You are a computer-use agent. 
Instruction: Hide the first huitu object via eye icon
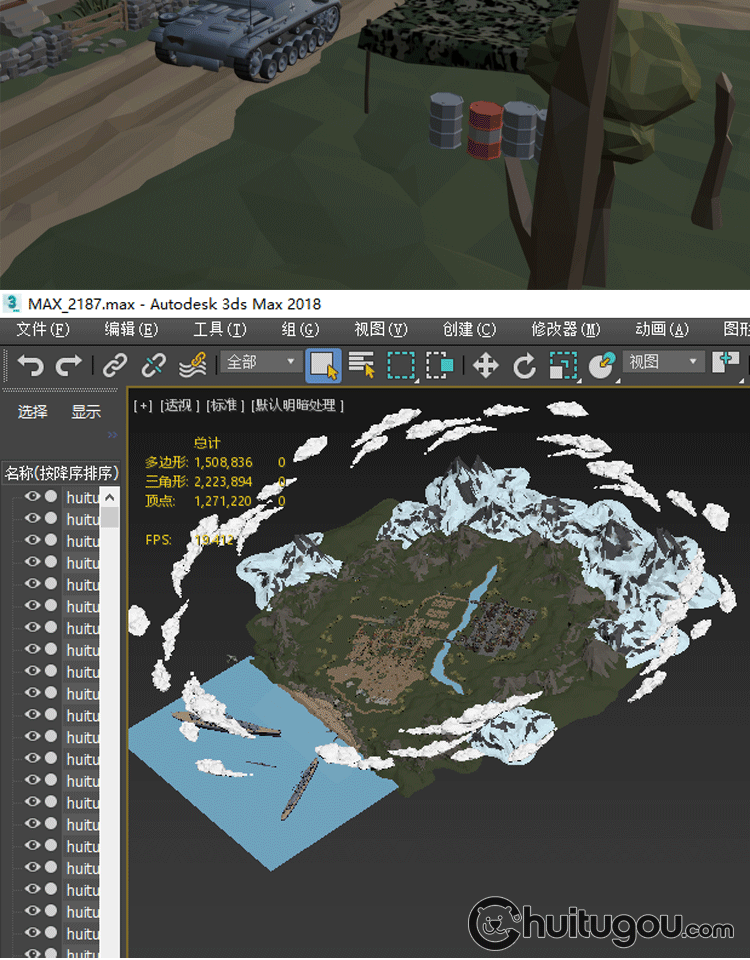tap(33, 497)
